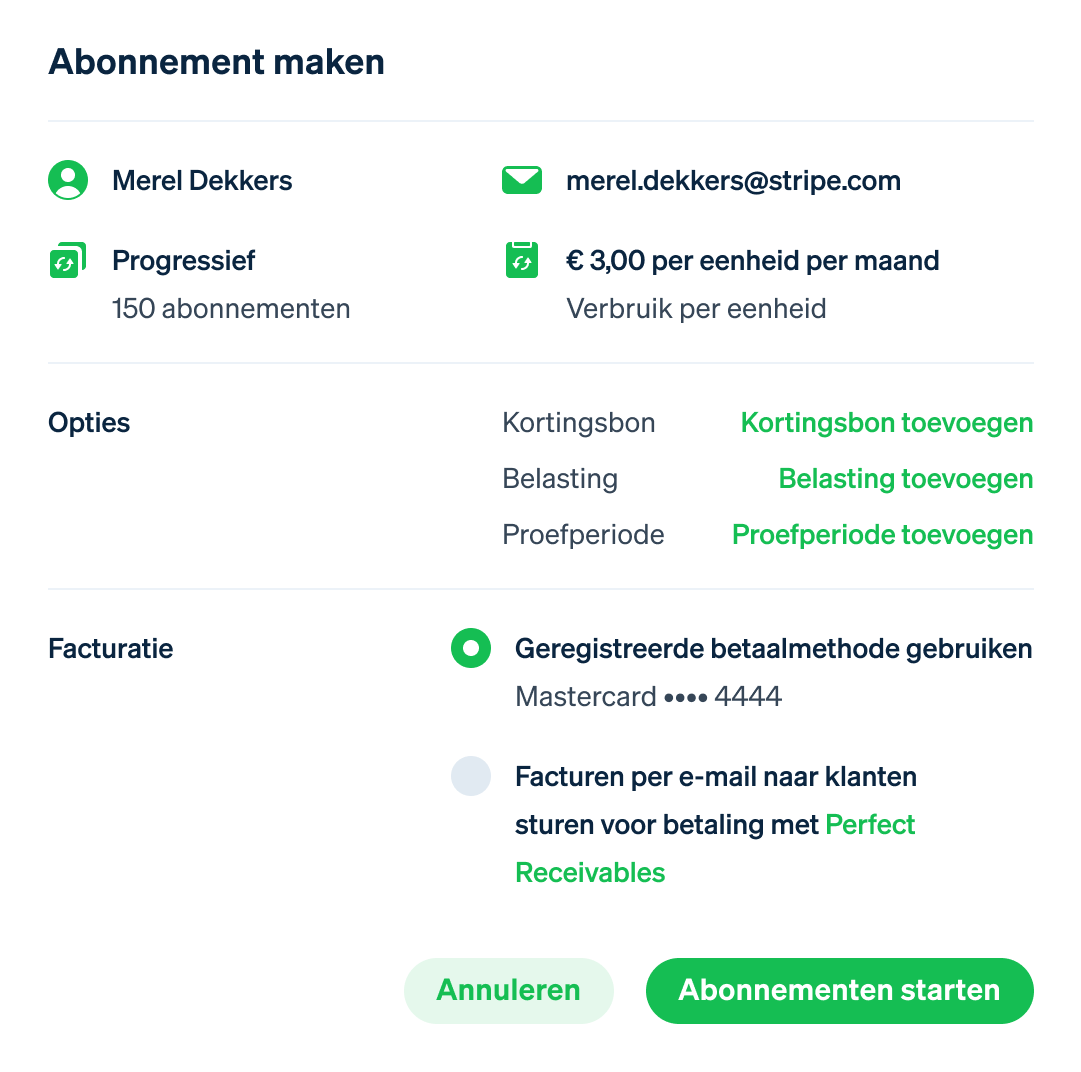This screenshot has height=1072, width=1081.
Task: Open the Perfect Receivables link
Action: click(715, 849)
